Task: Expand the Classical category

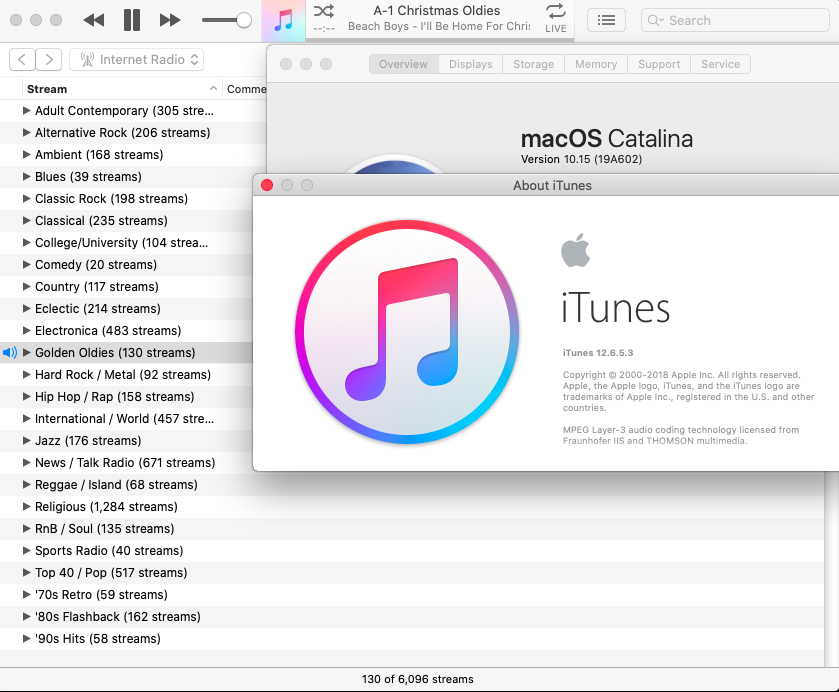Action: 26,220
